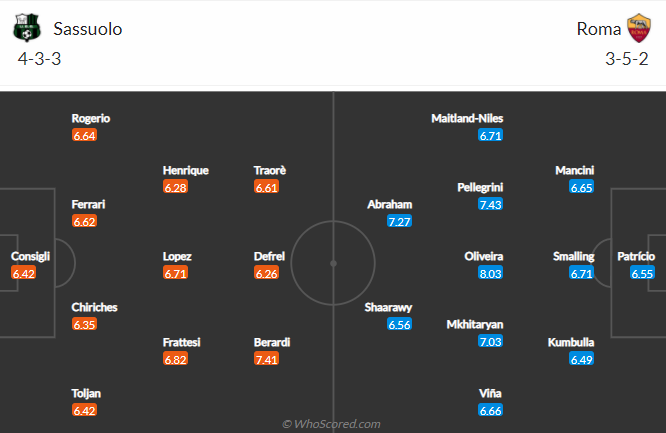Viewport: 666px width, 433px height.
Task: Click Abraham's 7.27 rating badge
Action: 399,222
